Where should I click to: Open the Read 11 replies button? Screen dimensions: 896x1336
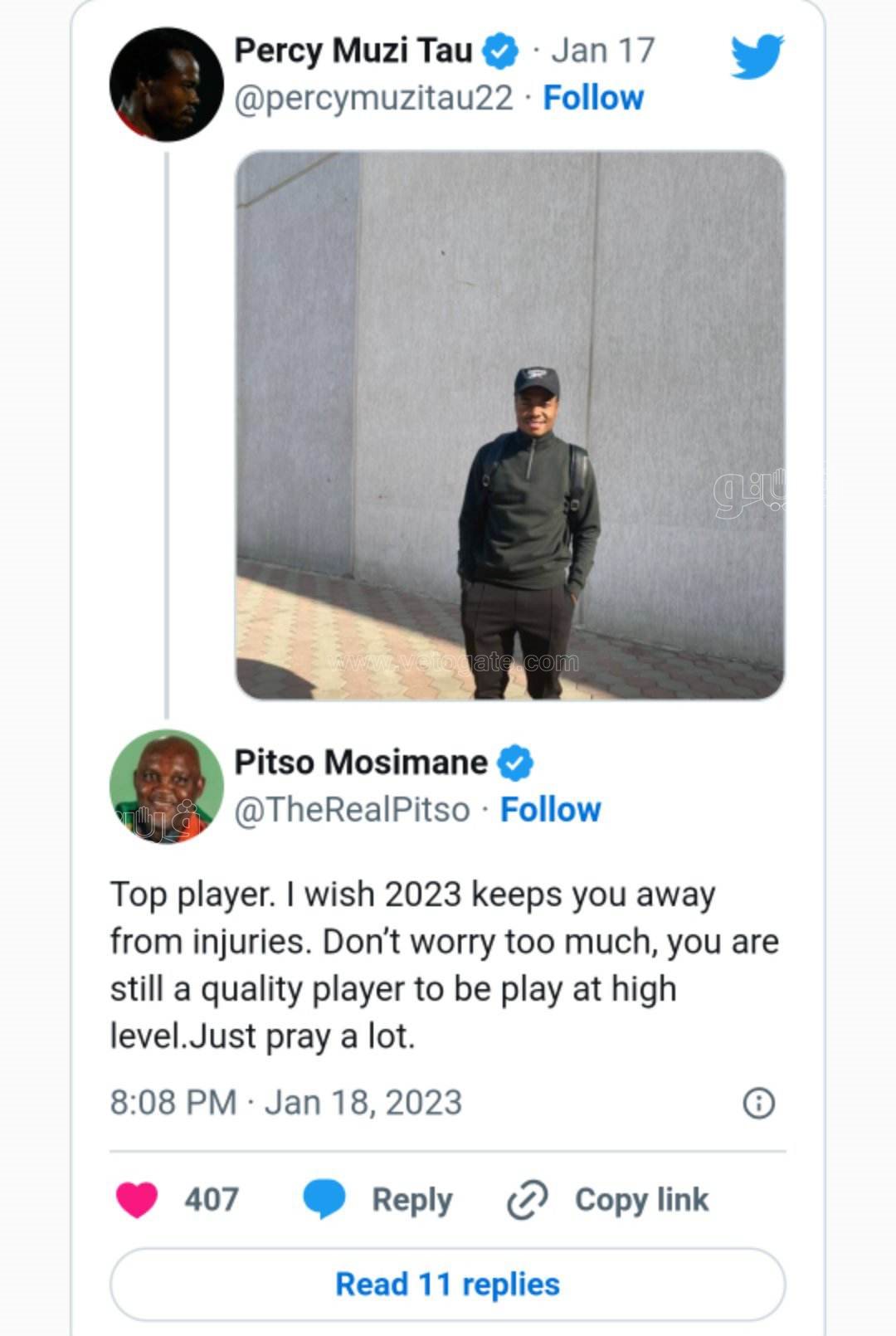pos(447,1285)
